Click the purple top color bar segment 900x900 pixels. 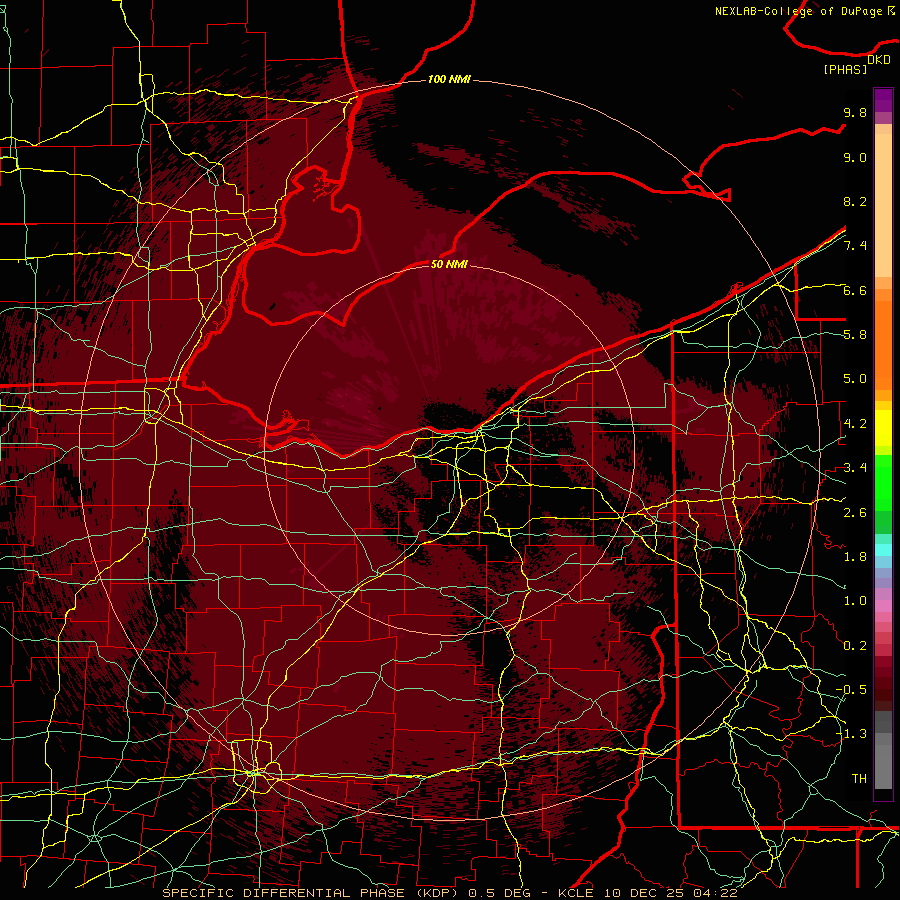883,100
